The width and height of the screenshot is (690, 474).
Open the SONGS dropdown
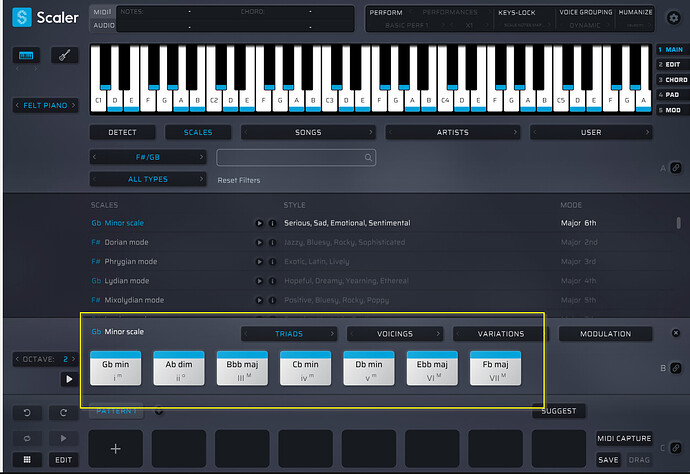point(308,132)
